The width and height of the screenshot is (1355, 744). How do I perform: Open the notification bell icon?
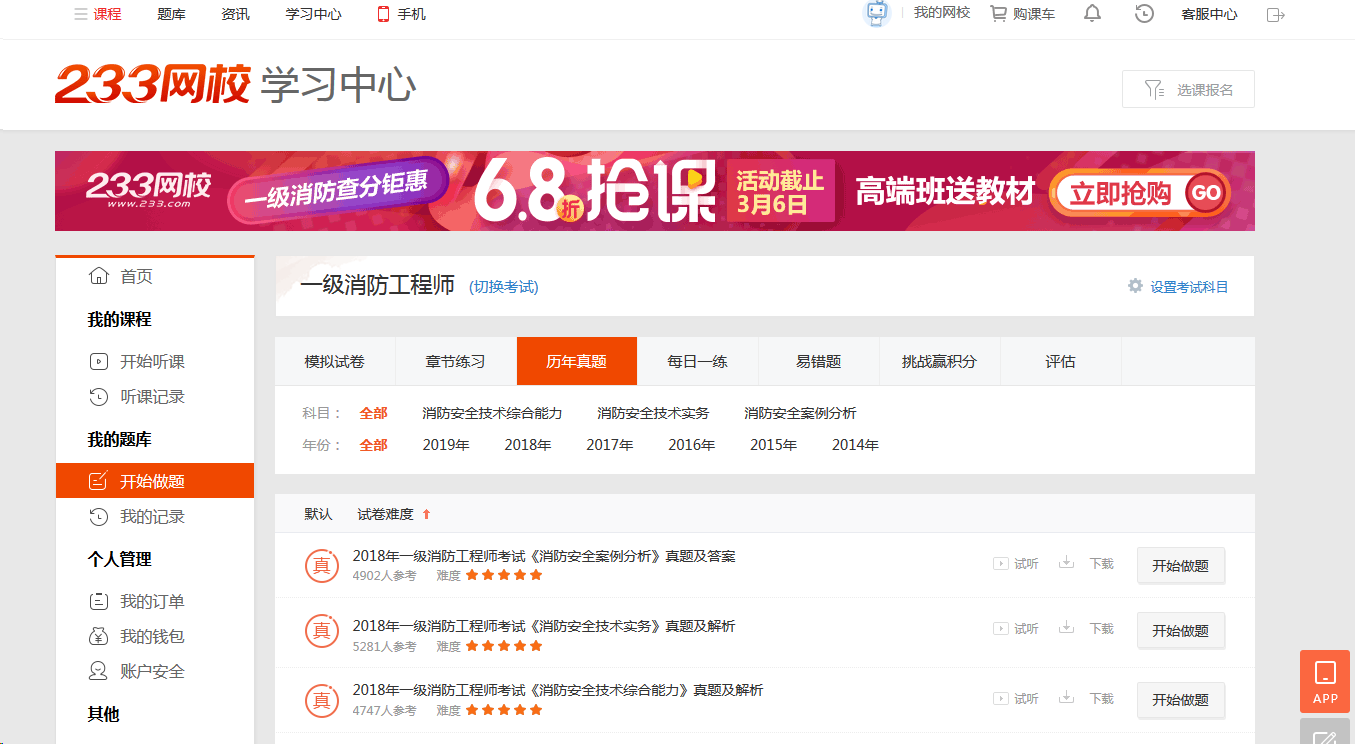click(1093, 14)
